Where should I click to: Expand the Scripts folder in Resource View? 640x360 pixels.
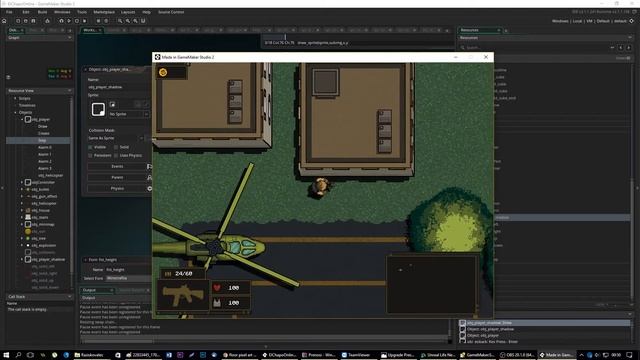click(16, 98)
